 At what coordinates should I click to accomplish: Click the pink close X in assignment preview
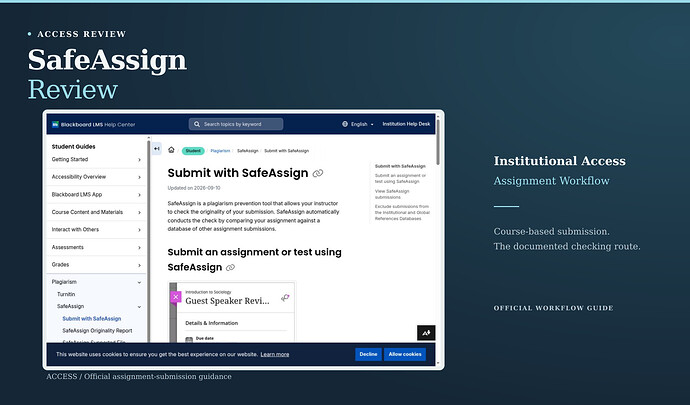(176, 297)
